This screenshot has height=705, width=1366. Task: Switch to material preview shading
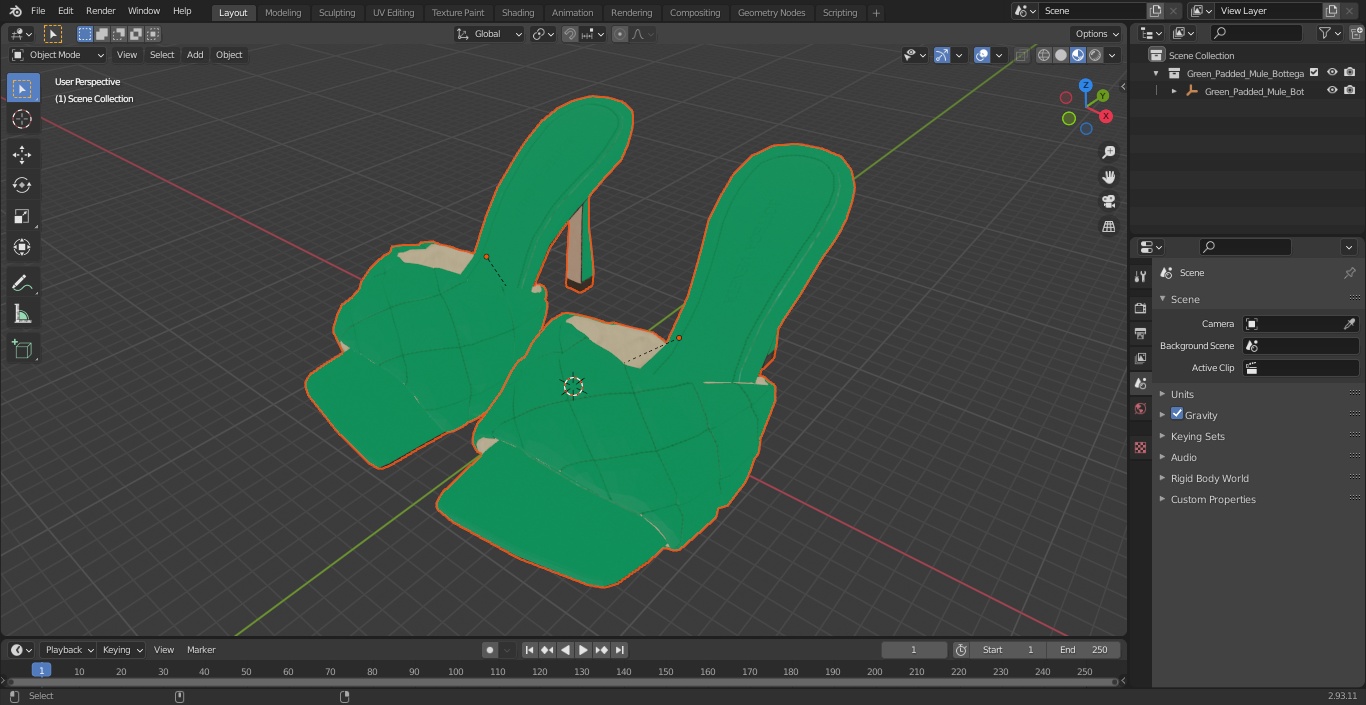coord(1078,55)
